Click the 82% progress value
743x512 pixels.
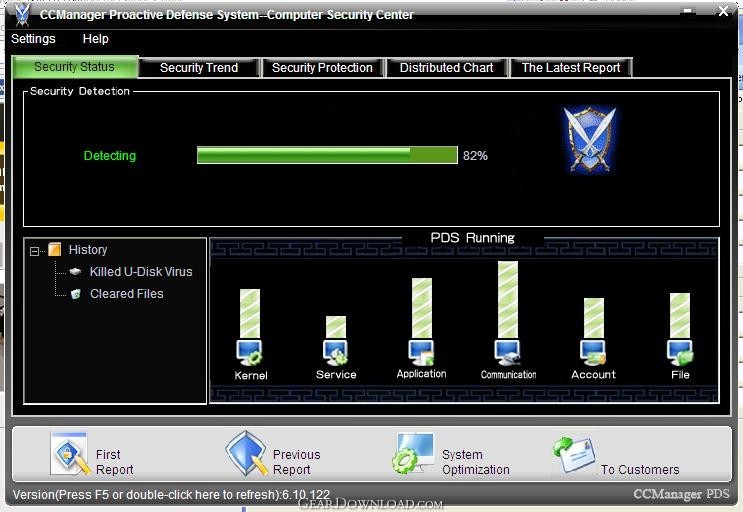[475, 156]
